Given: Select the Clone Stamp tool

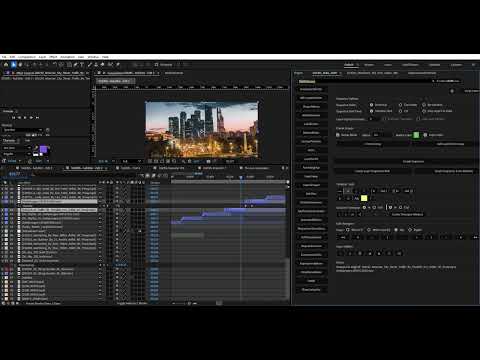Looking at the screenshot, I should click(96, 65).
